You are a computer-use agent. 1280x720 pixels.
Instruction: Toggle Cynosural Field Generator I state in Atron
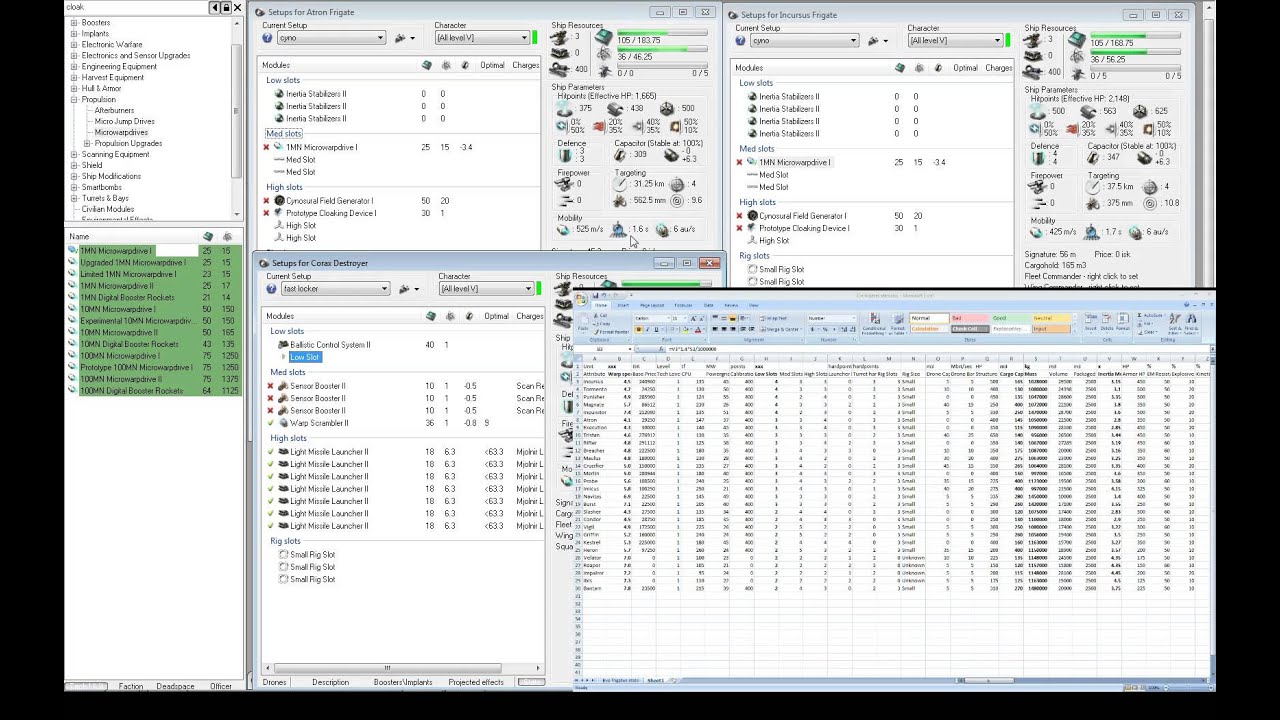266,201
